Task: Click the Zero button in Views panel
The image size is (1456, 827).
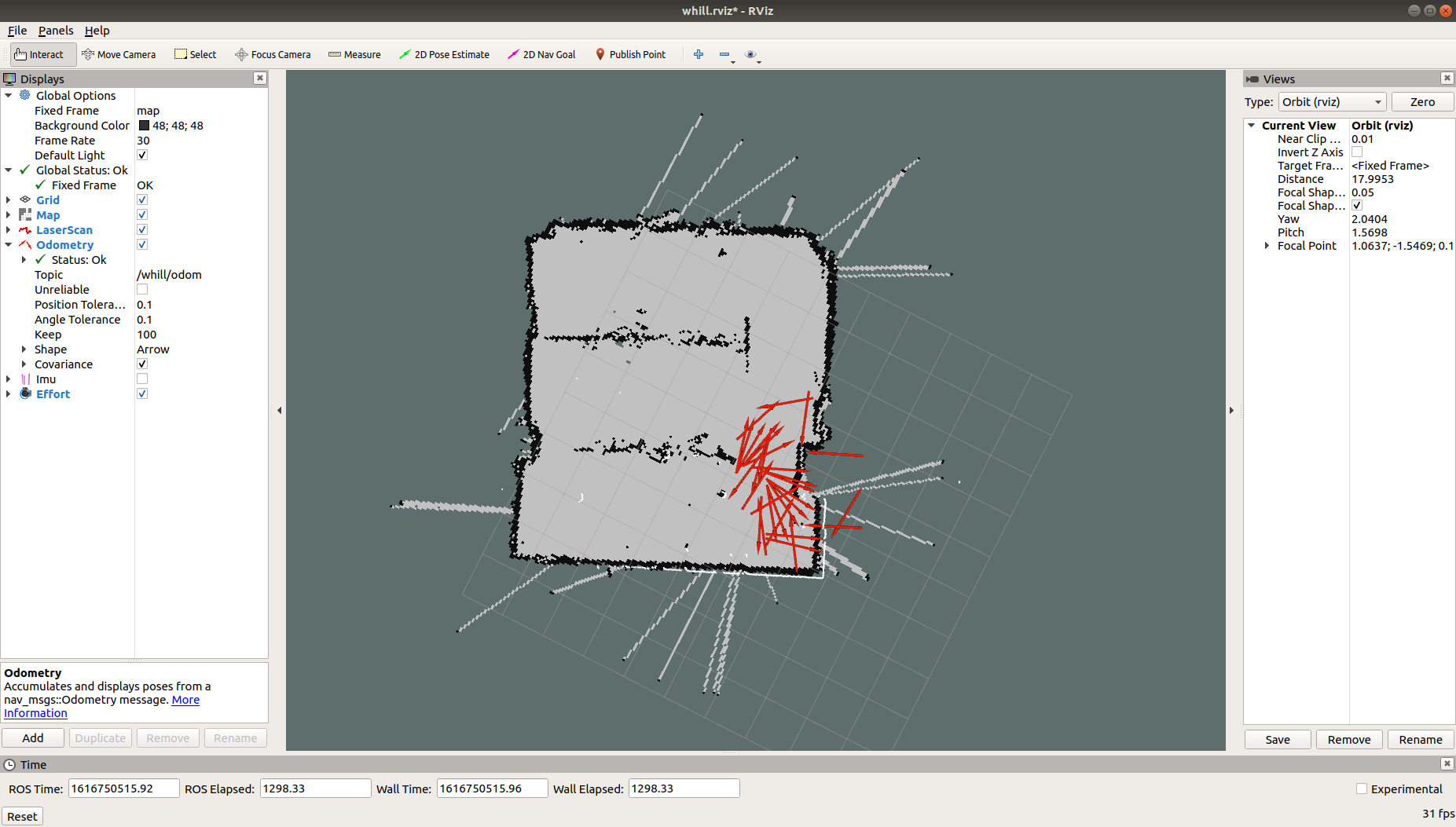Action: pyautogui.click(x=1422, y=101)
